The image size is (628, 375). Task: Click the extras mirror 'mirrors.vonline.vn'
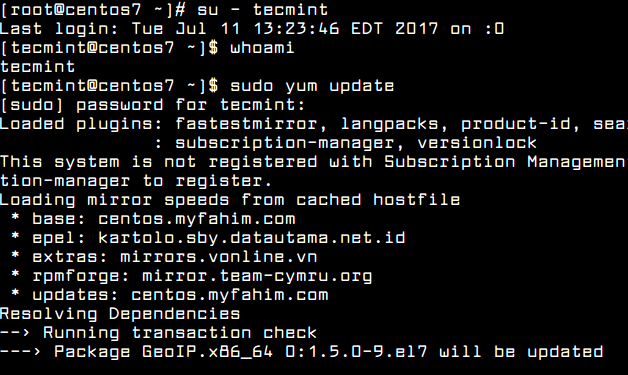[x=219, y=257]
